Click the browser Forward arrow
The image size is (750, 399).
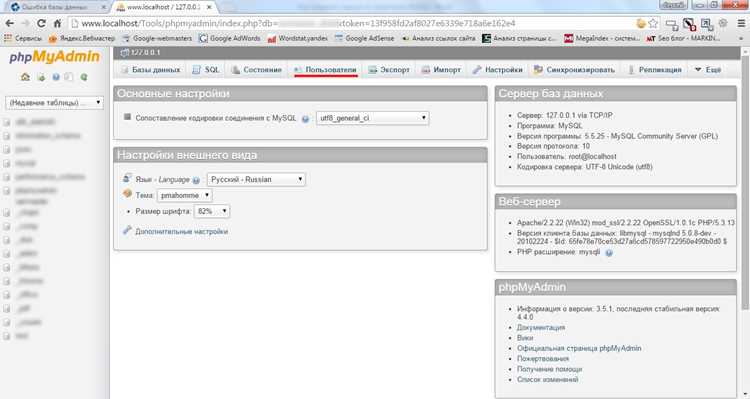25,23
